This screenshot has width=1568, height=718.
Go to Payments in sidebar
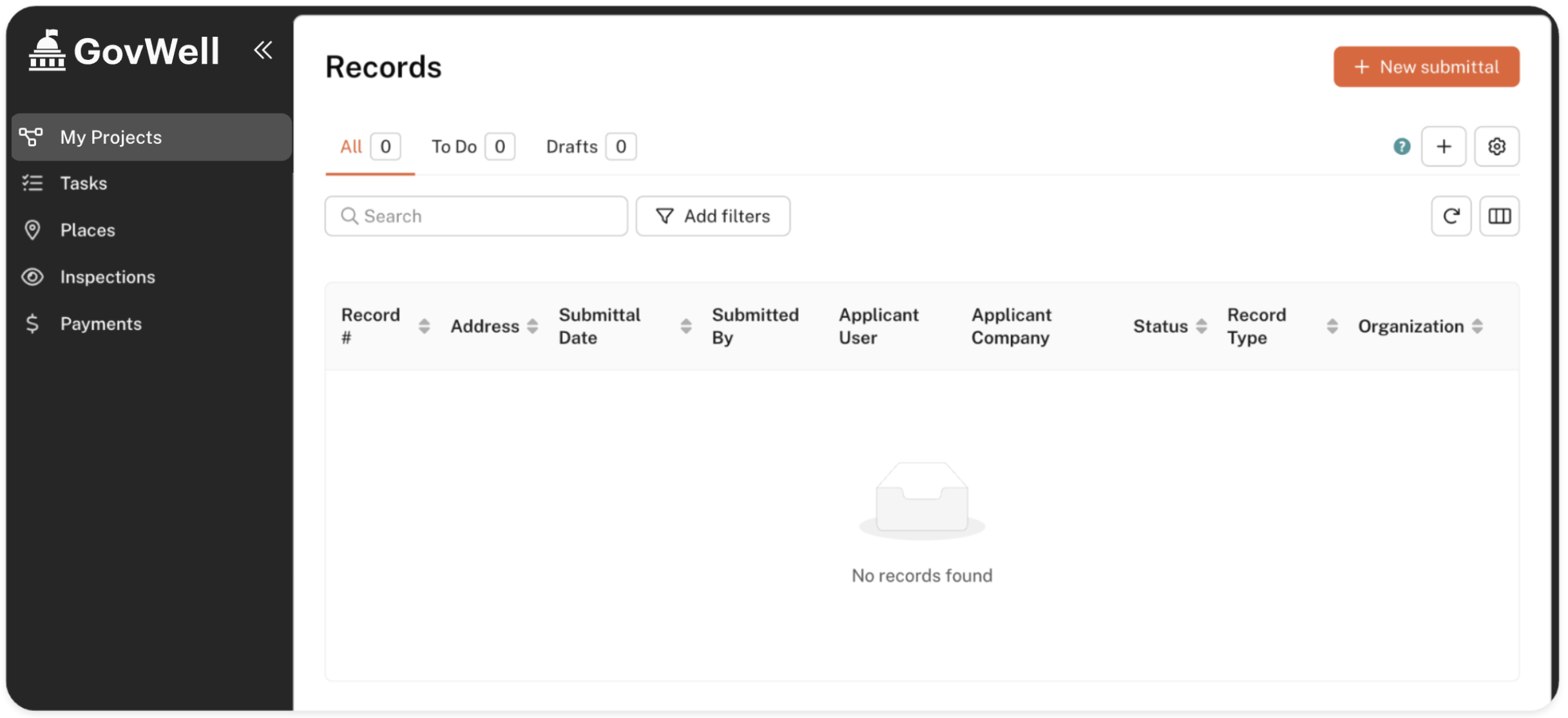point(100,324)
